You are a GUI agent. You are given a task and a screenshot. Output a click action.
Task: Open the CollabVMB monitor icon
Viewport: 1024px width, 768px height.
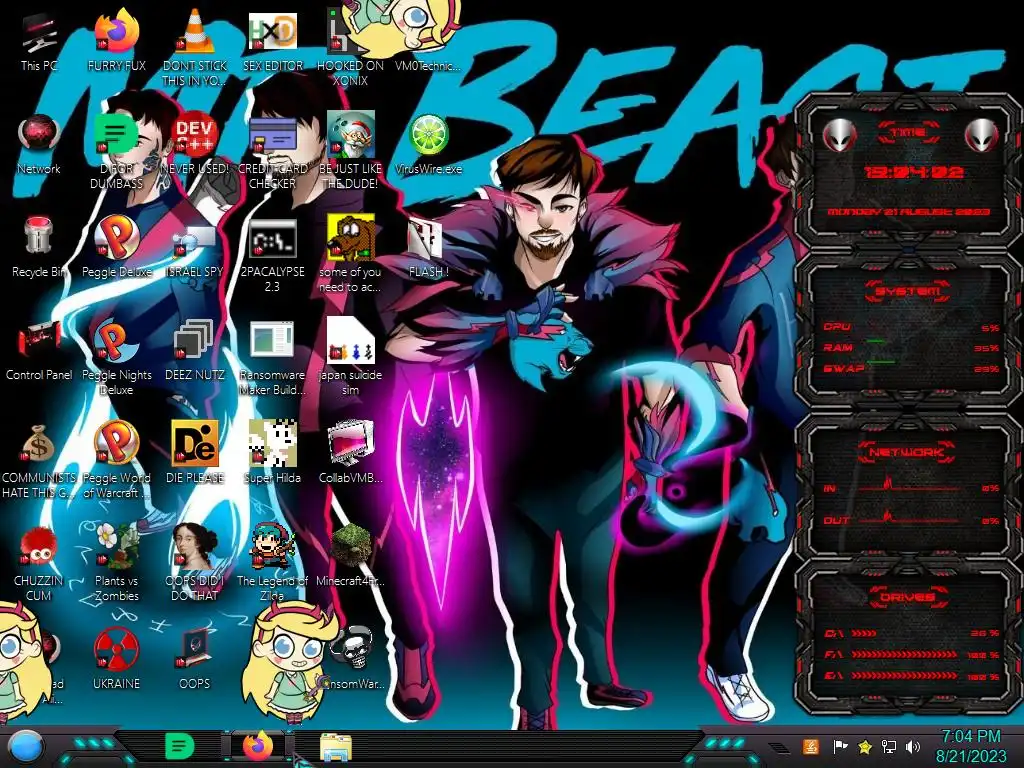click(351, 444)
